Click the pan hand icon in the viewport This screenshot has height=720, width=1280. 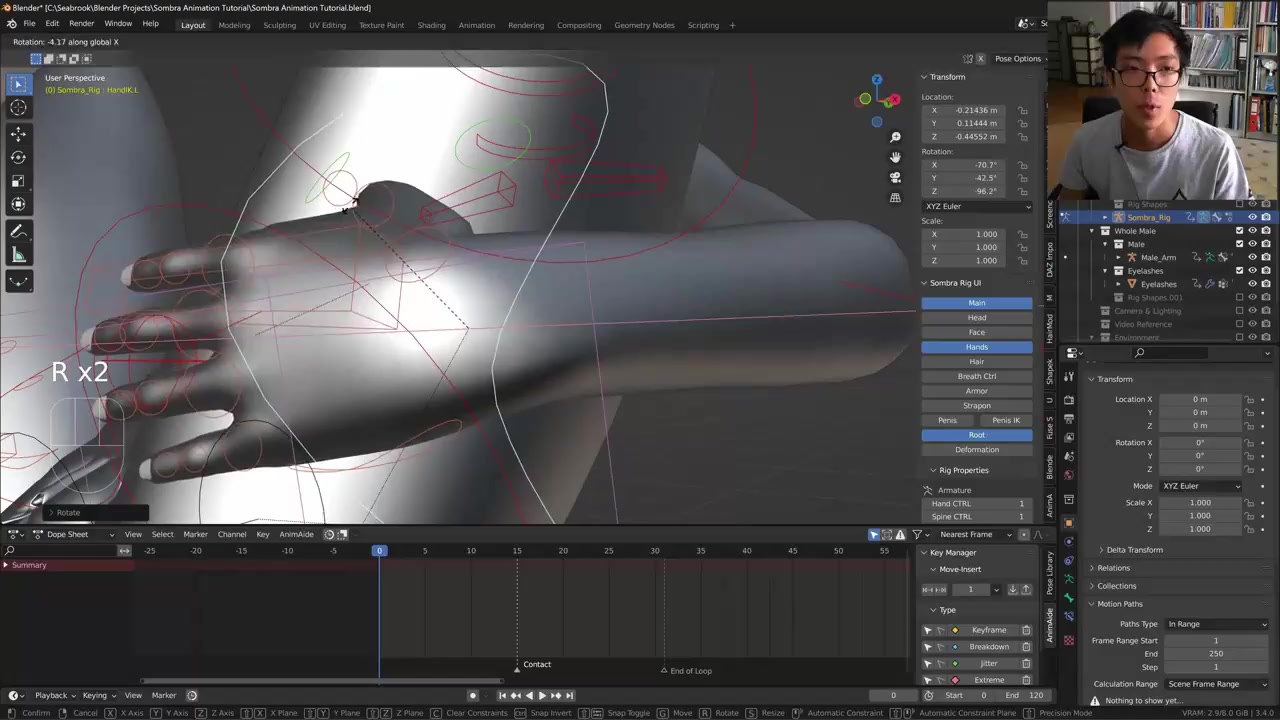coord(895,157)
